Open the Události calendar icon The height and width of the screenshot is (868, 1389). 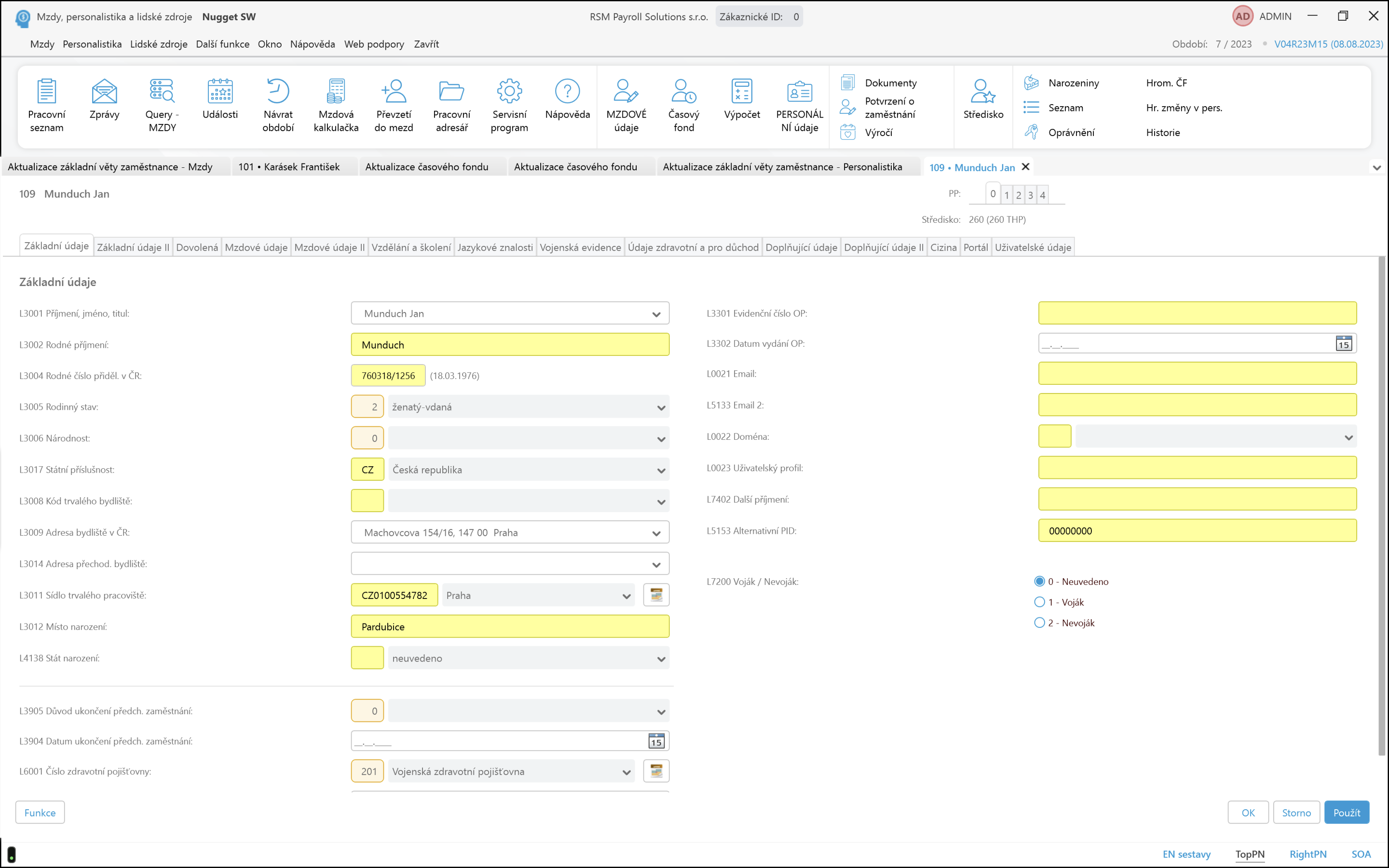[220, 99]
